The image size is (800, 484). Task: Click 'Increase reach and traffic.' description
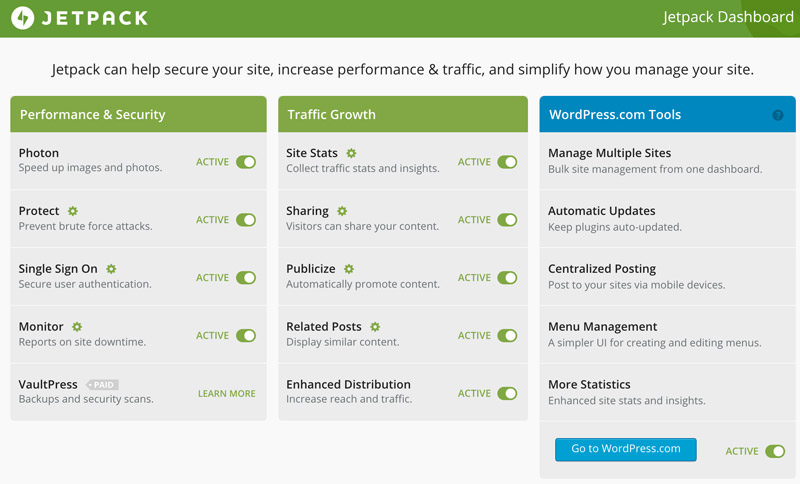click(349, 399)
